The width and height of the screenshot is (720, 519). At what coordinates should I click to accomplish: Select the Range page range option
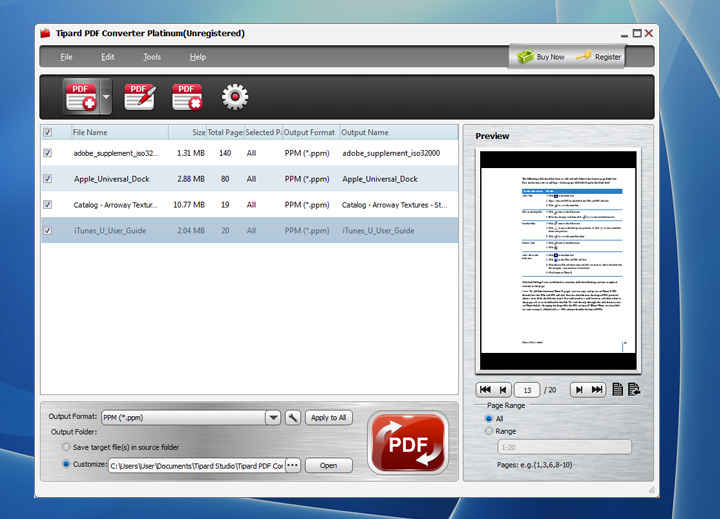tap(489, 431)
